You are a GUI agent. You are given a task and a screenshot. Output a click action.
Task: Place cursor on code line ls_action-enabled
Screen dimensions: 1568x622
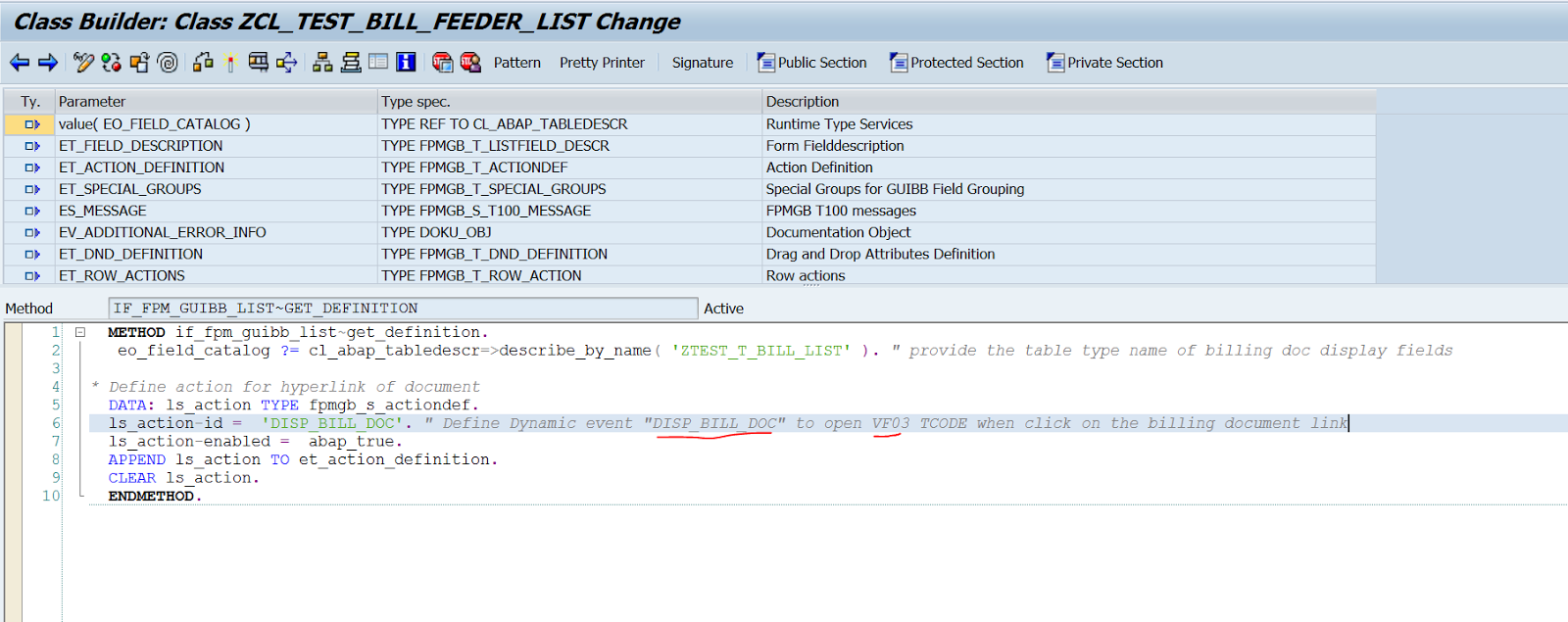(x=255, y=442)
